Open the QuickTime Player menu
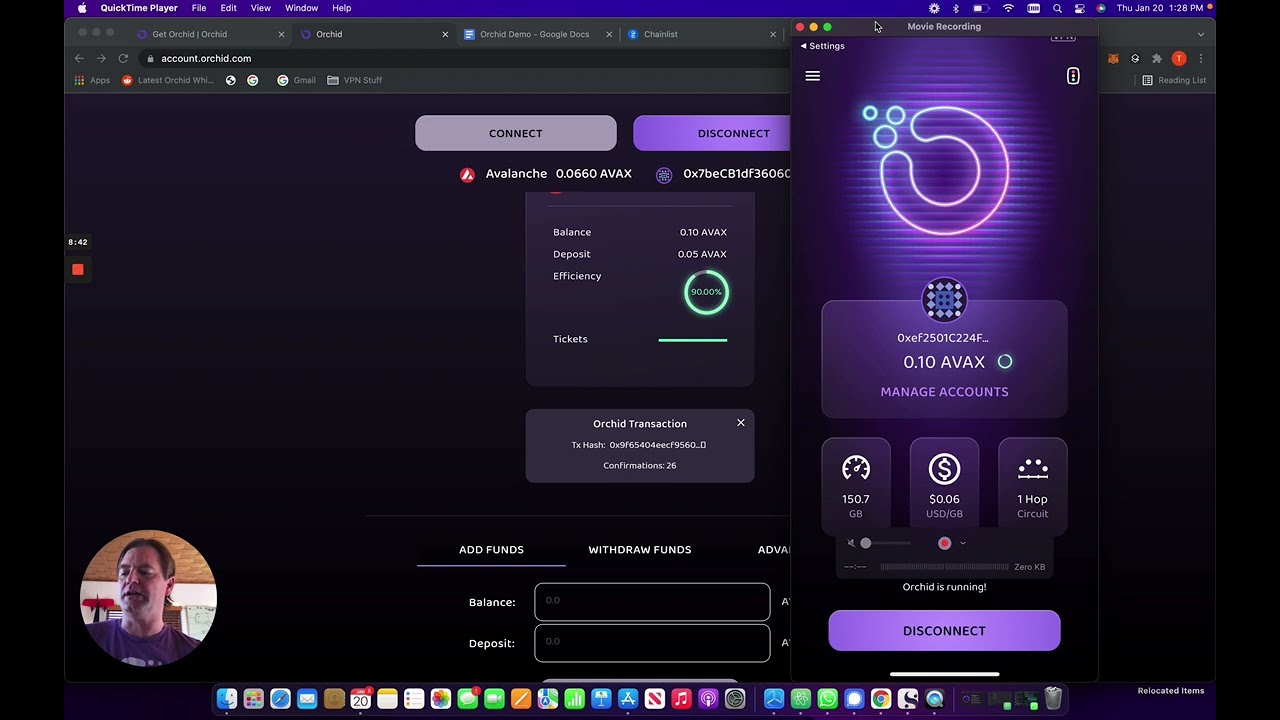Viewport: 1280px width, 720px height. (139, 8)
